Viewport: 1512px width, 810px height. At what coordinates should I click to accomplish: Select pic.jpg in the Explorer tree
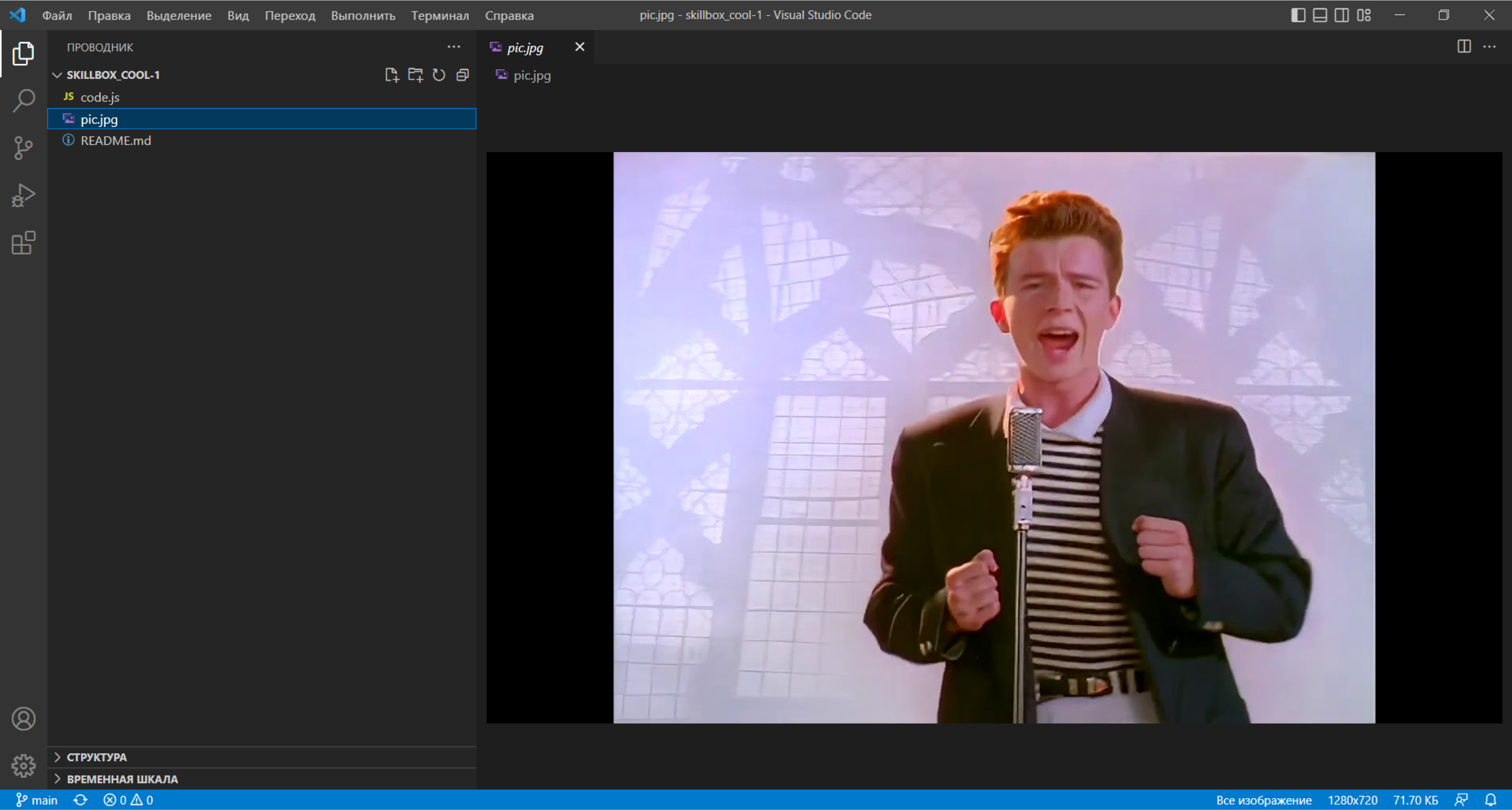click(262, 119)
